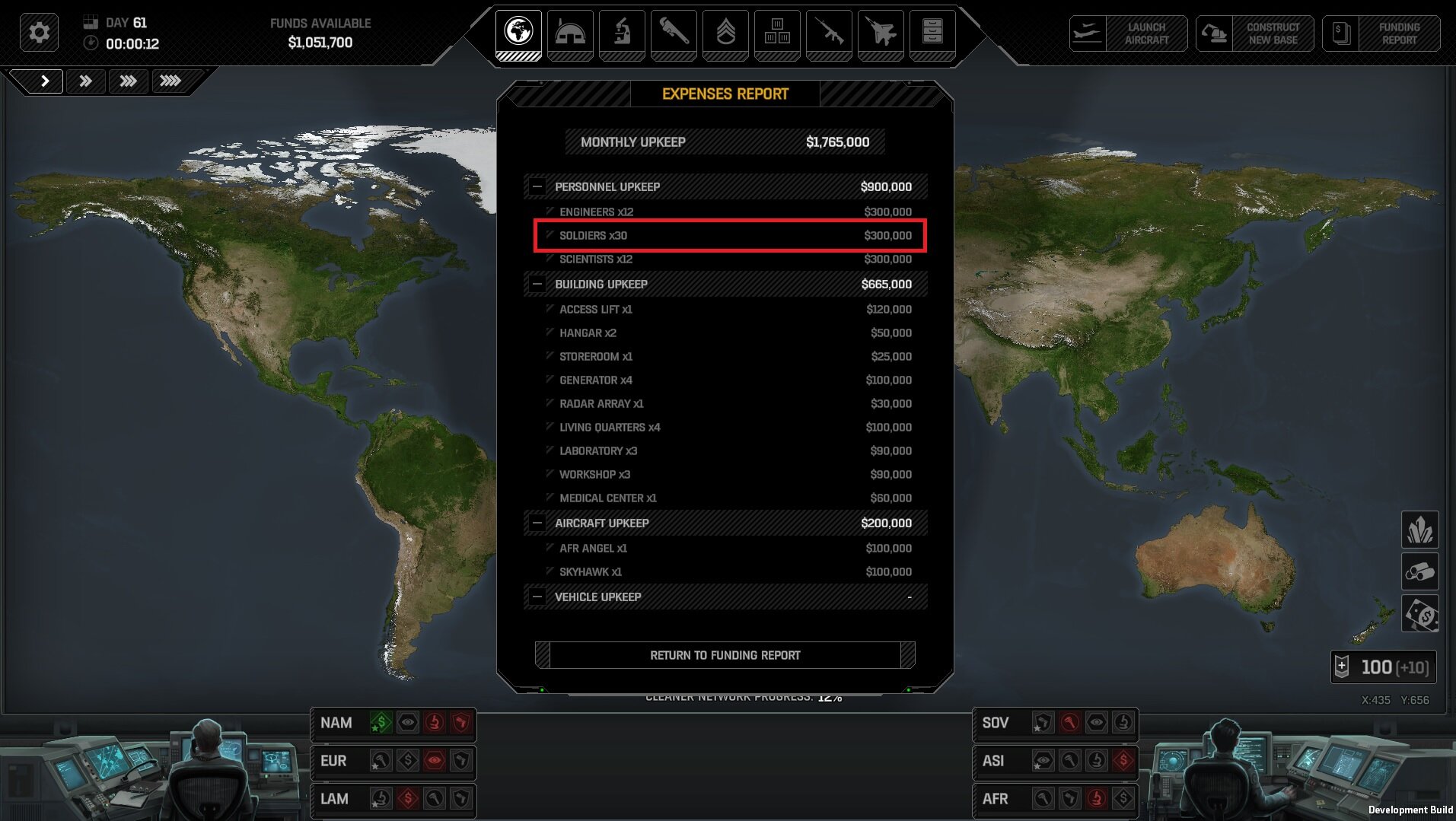1456x821 pixels.
Task: Click SOV pistol shield icon
Action: coord(1043,722)
